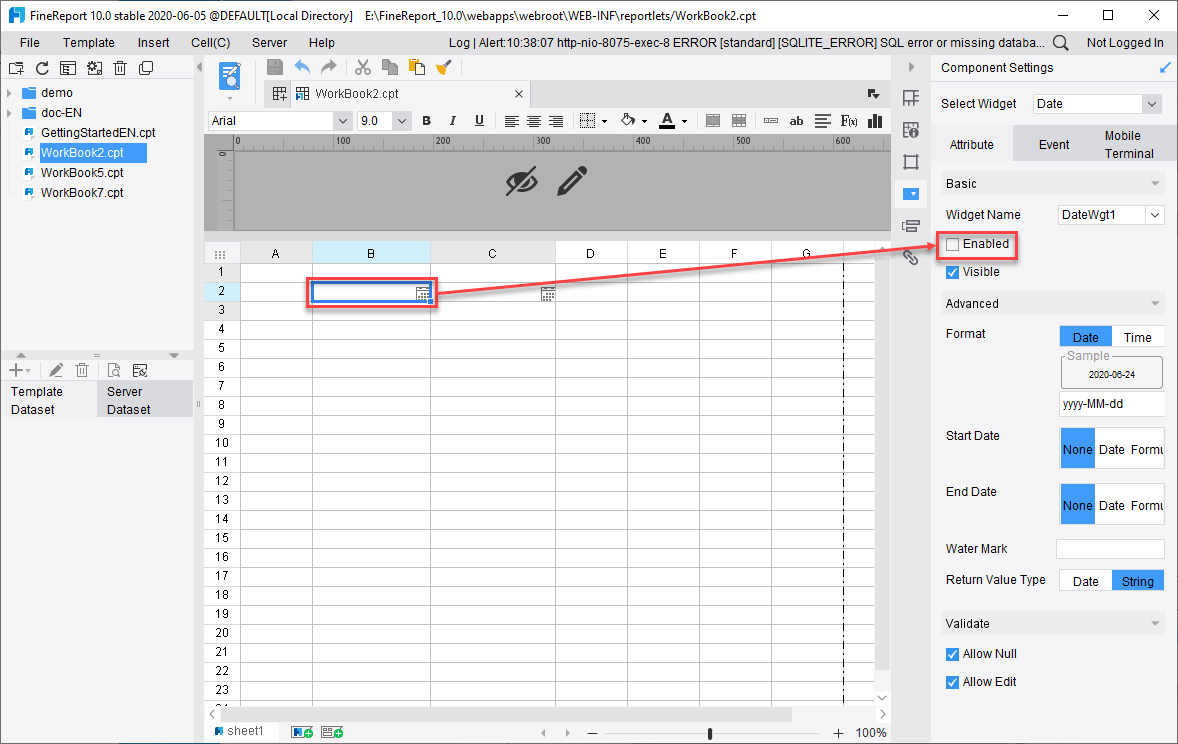Align cell text right
This screenshot has height=744, width=1178.
click(556, 121)
